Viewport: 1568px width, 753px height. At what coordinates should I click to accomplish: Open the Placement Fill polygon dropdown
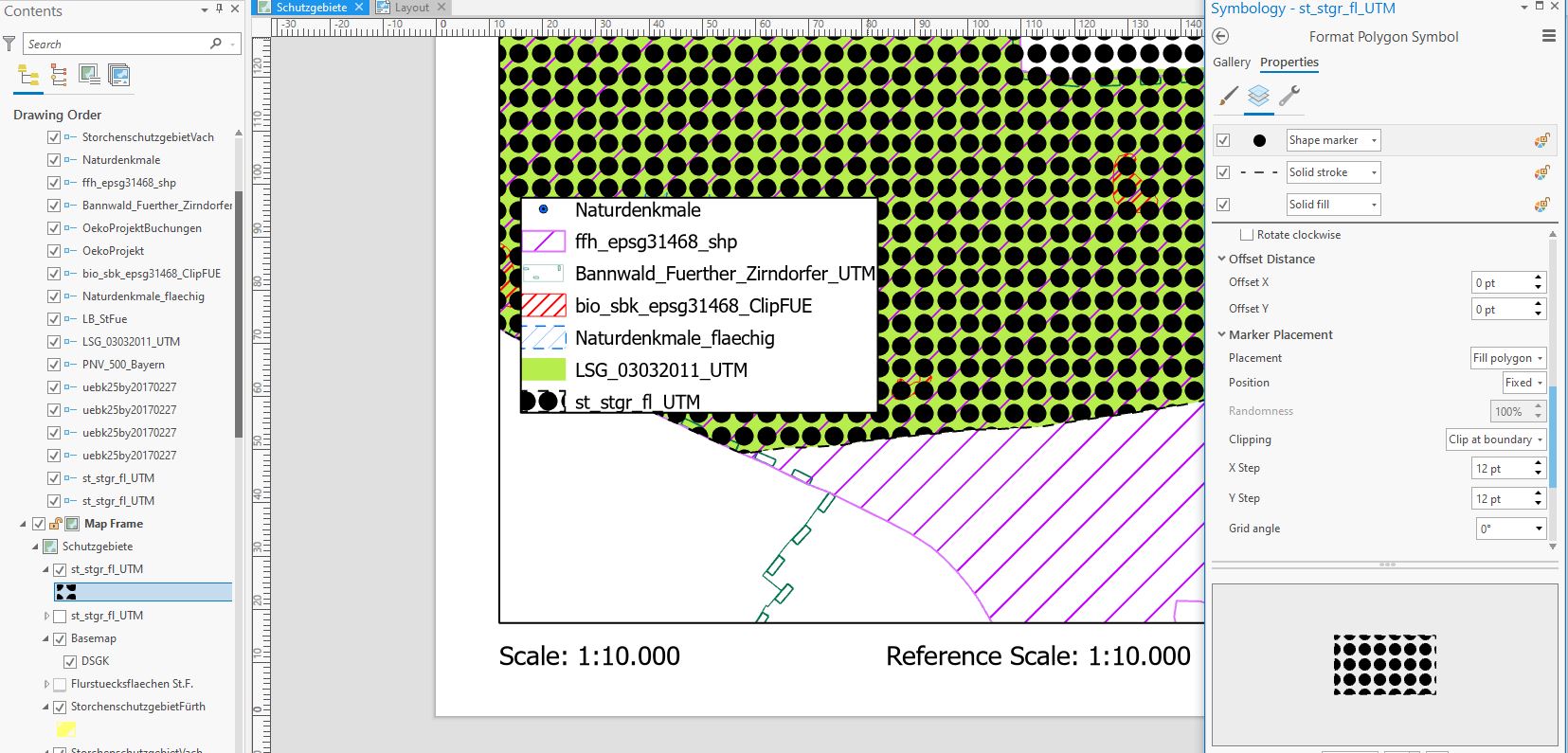(1508, 358)
